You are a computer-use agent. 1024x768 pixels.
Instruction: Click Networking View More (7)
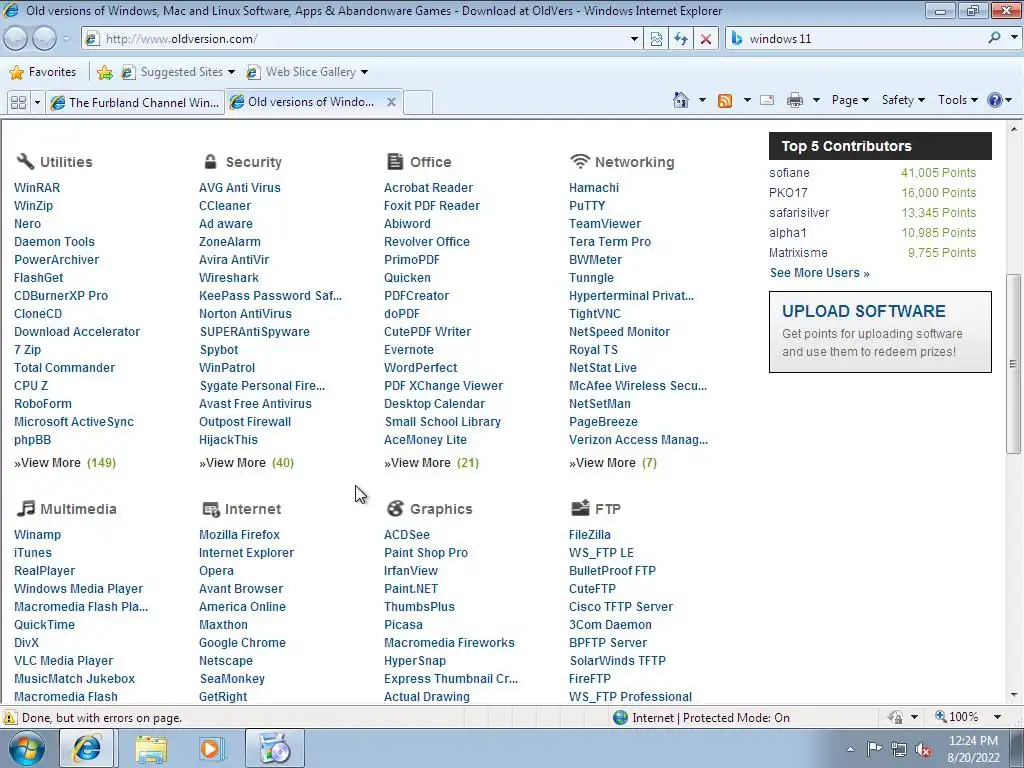(613, 462)
